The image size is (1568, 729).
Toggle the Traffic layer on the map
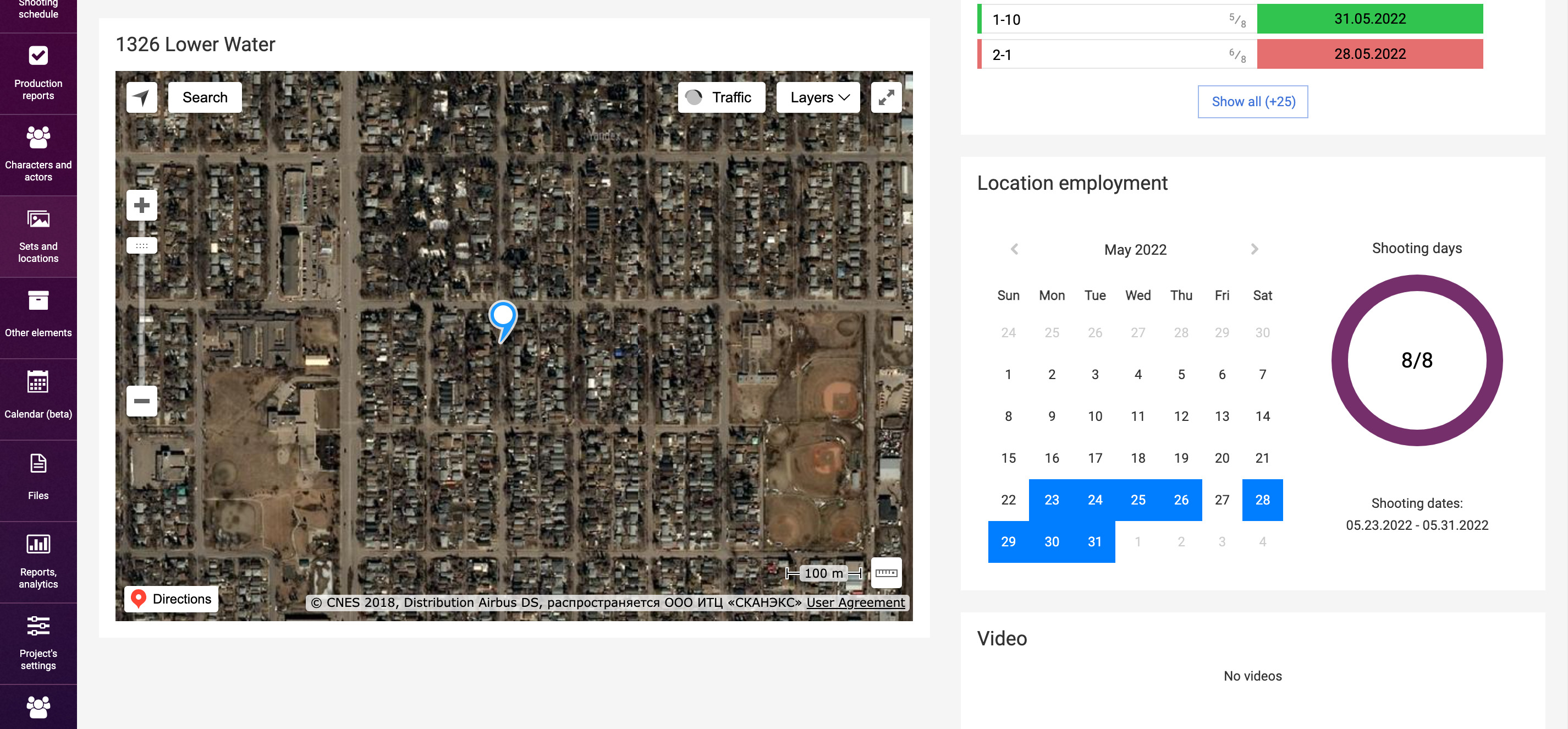pyautogui.click(x=722, y=97)
